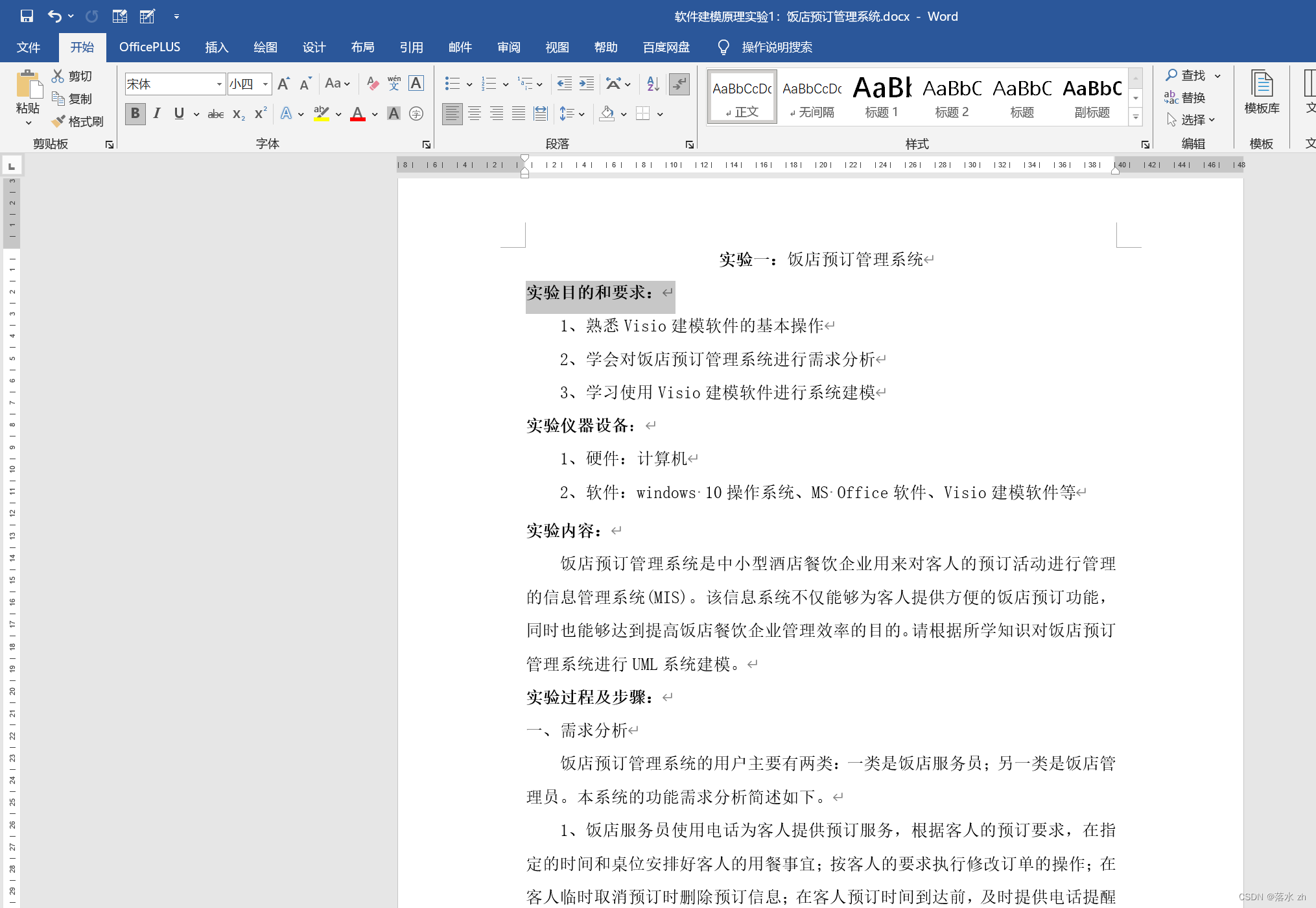Open the change case Aa dropdown
The height and width of the screenshot is (908, 1316).
click(x=338, y=84)
